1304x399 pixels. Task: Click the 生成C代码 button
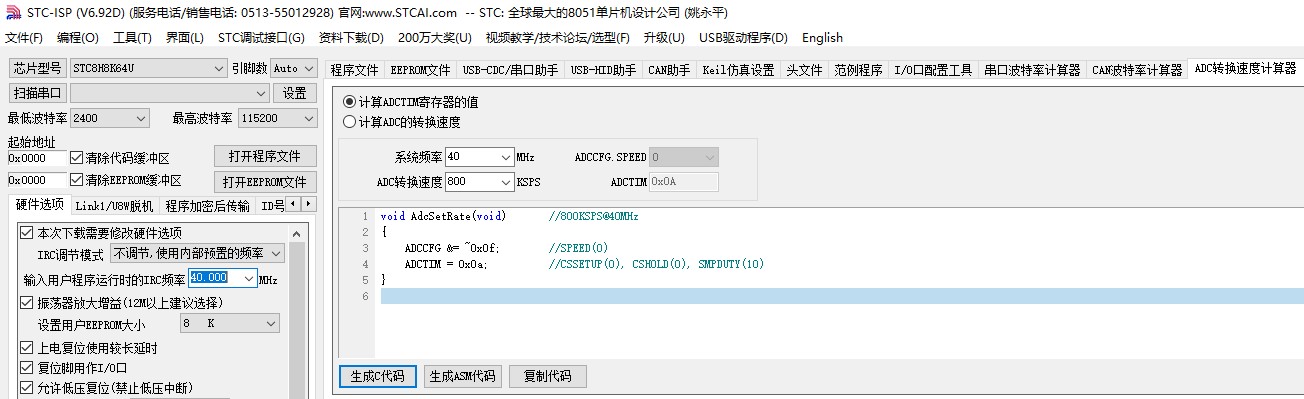click(377, 376)
